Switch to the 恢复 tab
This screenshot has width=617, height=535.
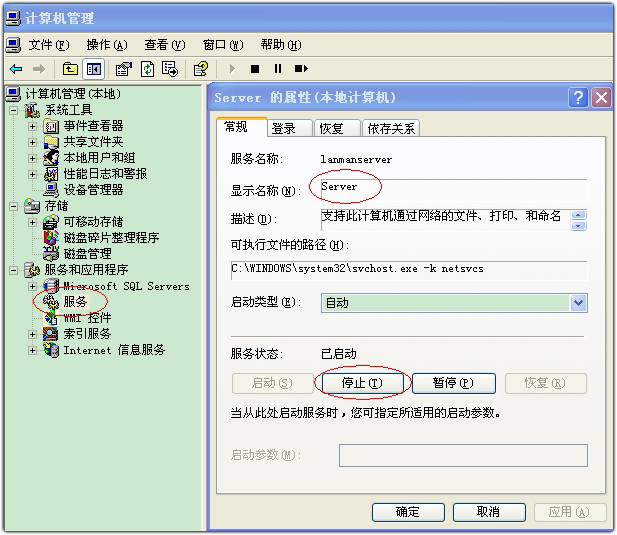point(337,128)
